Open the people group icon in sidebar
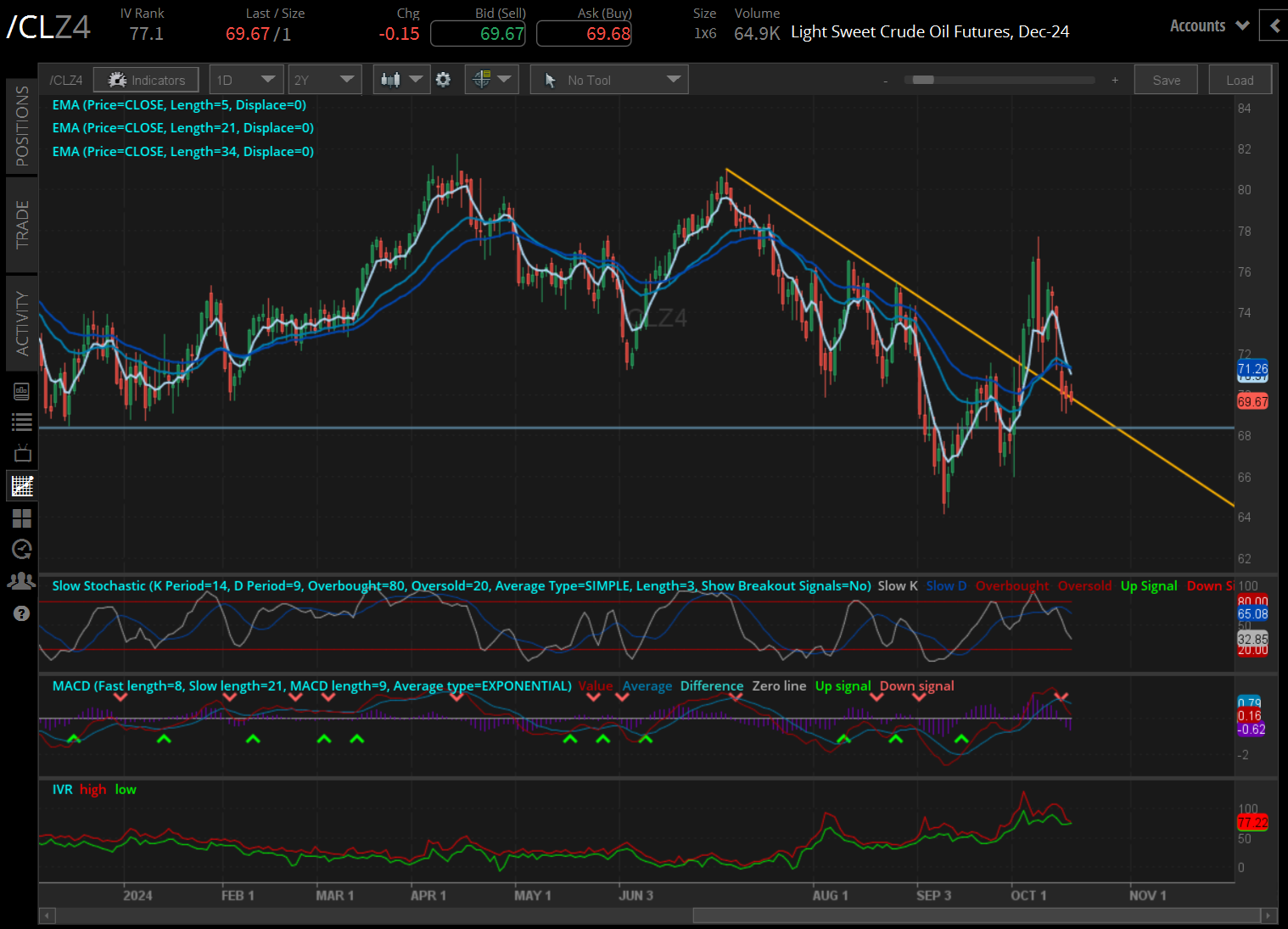 coord(22,581)
